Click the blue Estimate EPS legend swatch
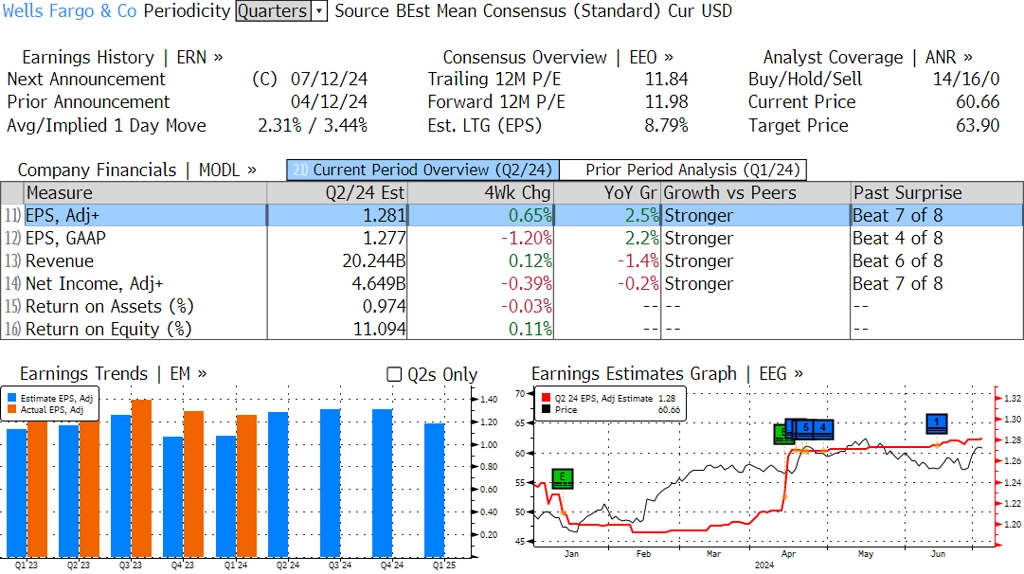1024x574 pixels. point(12,398)
